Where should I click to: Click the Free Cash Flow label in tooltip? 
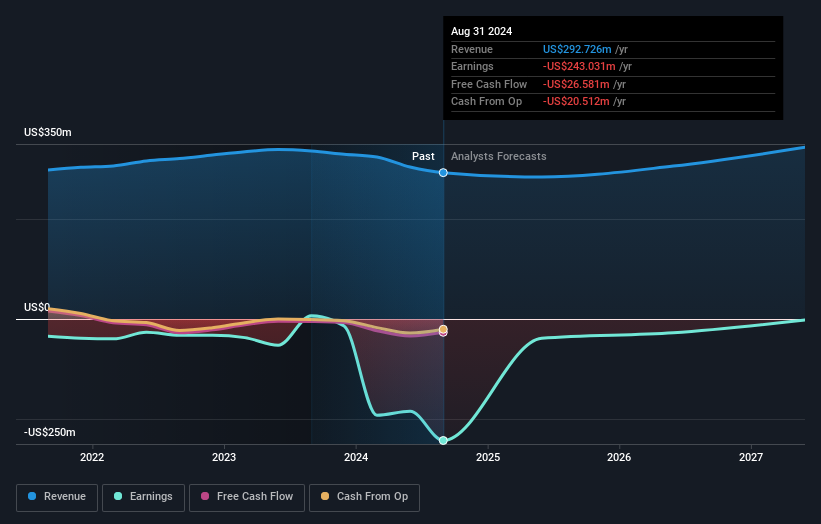click(x=489, y=84)
